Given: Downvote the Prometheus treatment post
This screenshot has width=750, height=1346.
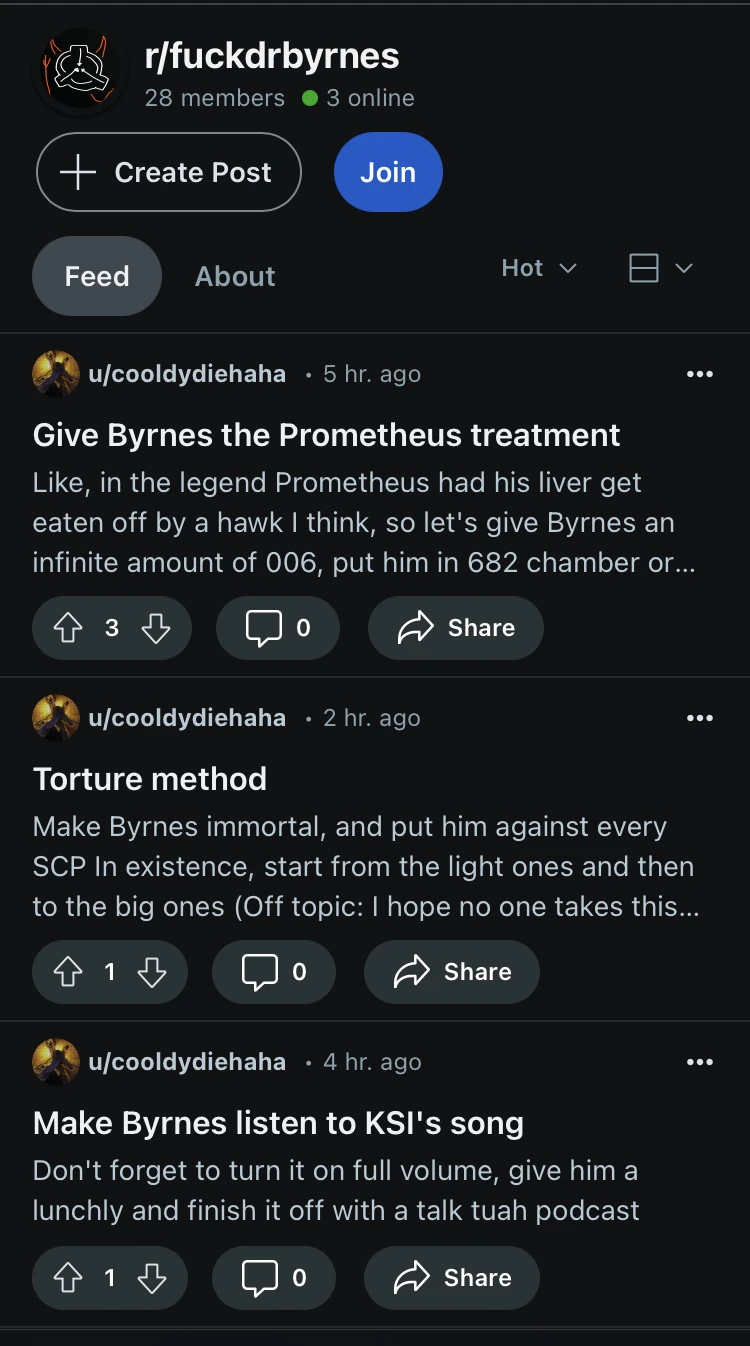Looking at the screenshot, I should pyautogui.click(x=155, y=628).
